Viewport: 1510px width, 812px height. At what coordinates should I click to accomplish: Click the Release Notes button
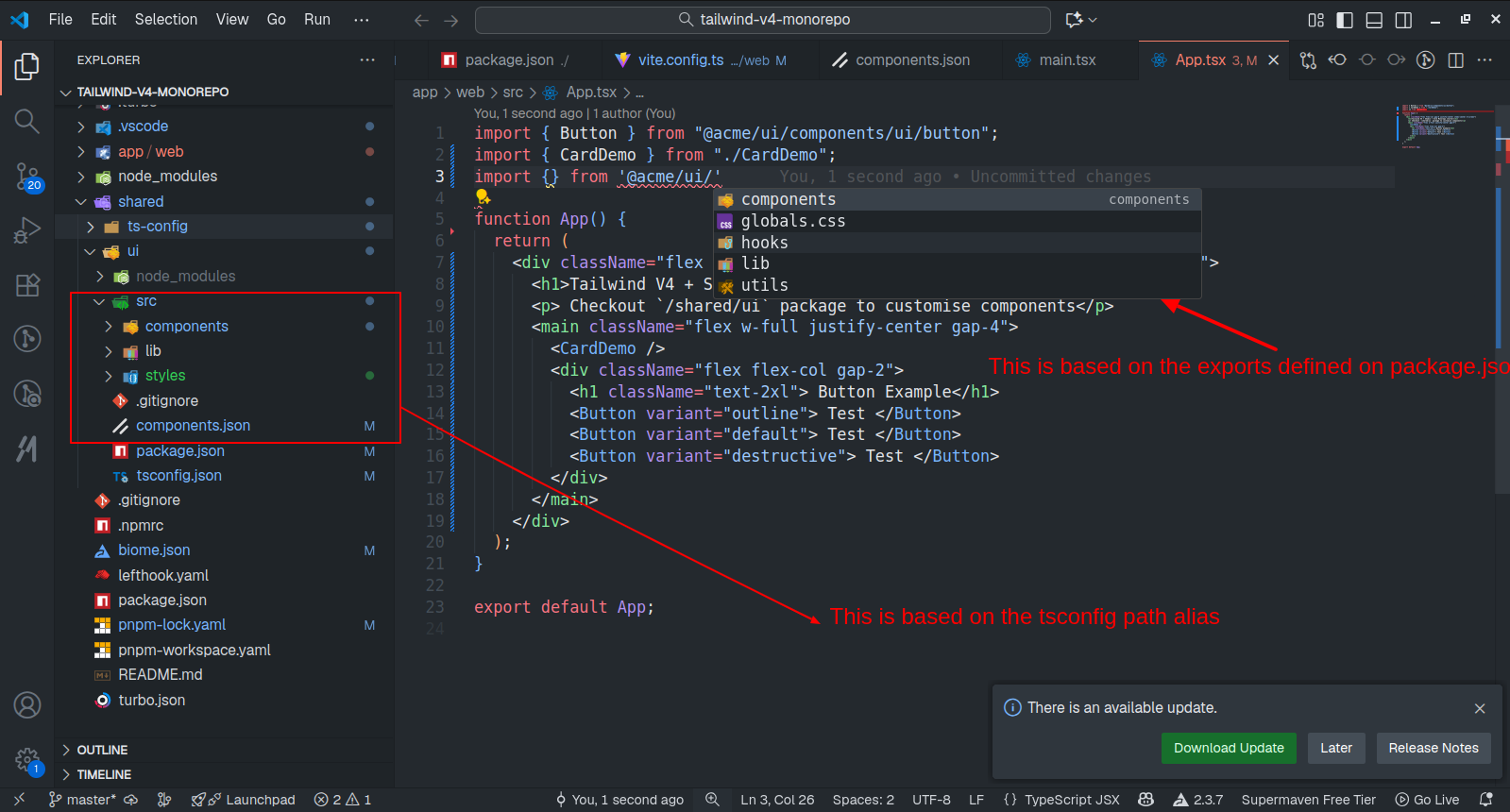[1433, 748]
